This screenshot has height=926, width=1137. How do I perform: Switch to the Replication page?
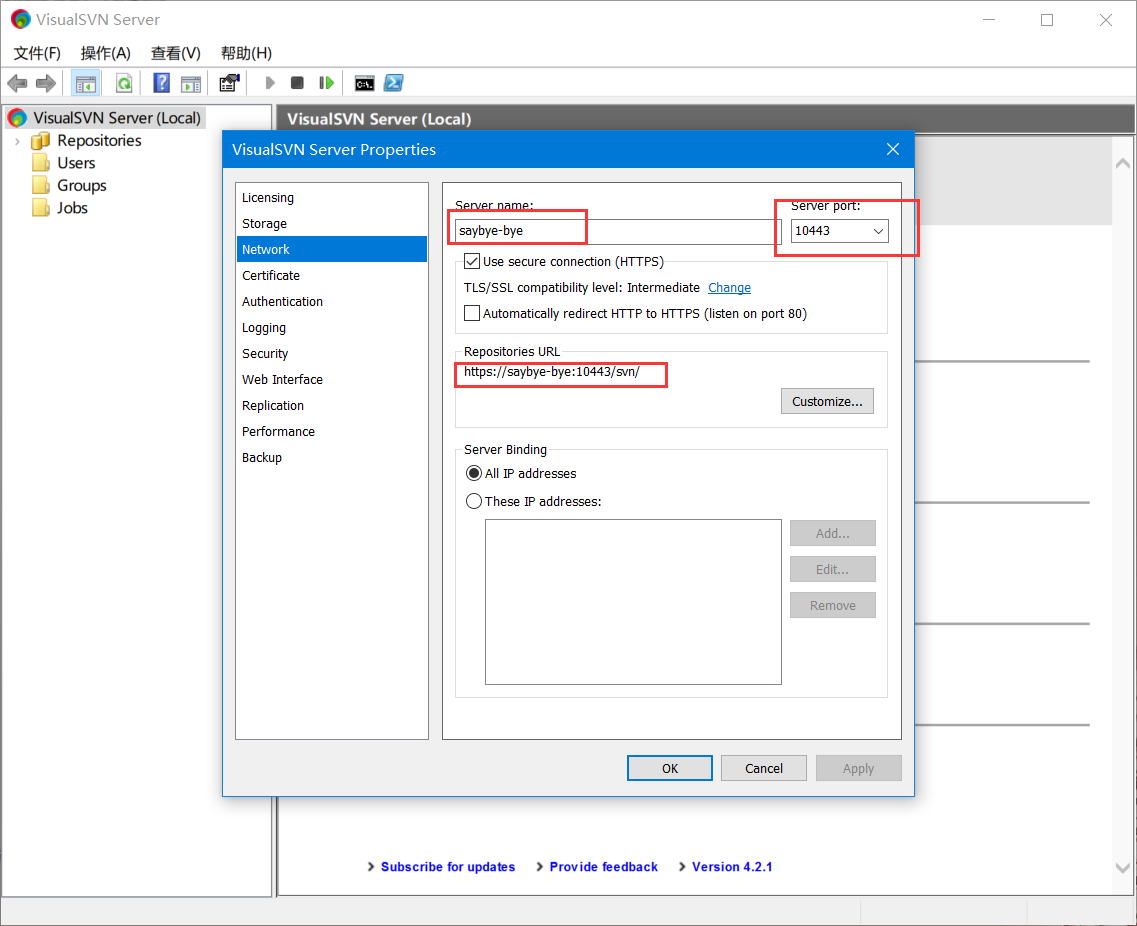coord(331,405)
